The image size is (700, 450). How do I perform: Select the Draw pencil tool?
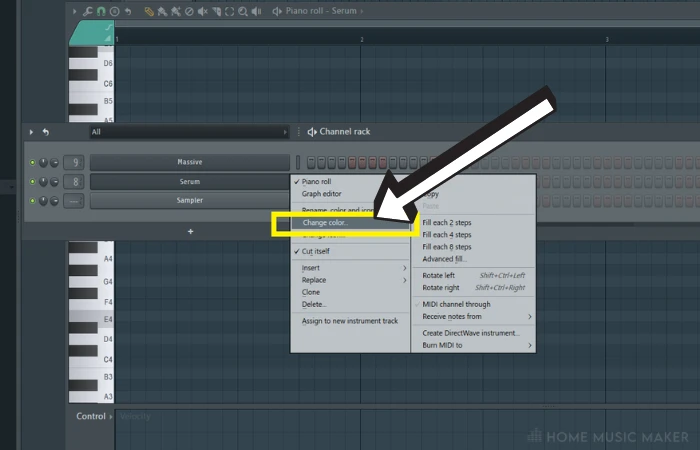(x=149, y=11)
